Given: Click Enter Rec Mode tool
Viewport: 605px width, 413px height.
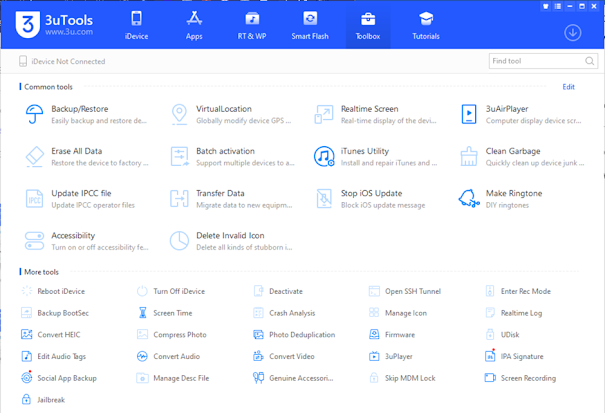Looking at the screenshot, I should click(518, 291).
